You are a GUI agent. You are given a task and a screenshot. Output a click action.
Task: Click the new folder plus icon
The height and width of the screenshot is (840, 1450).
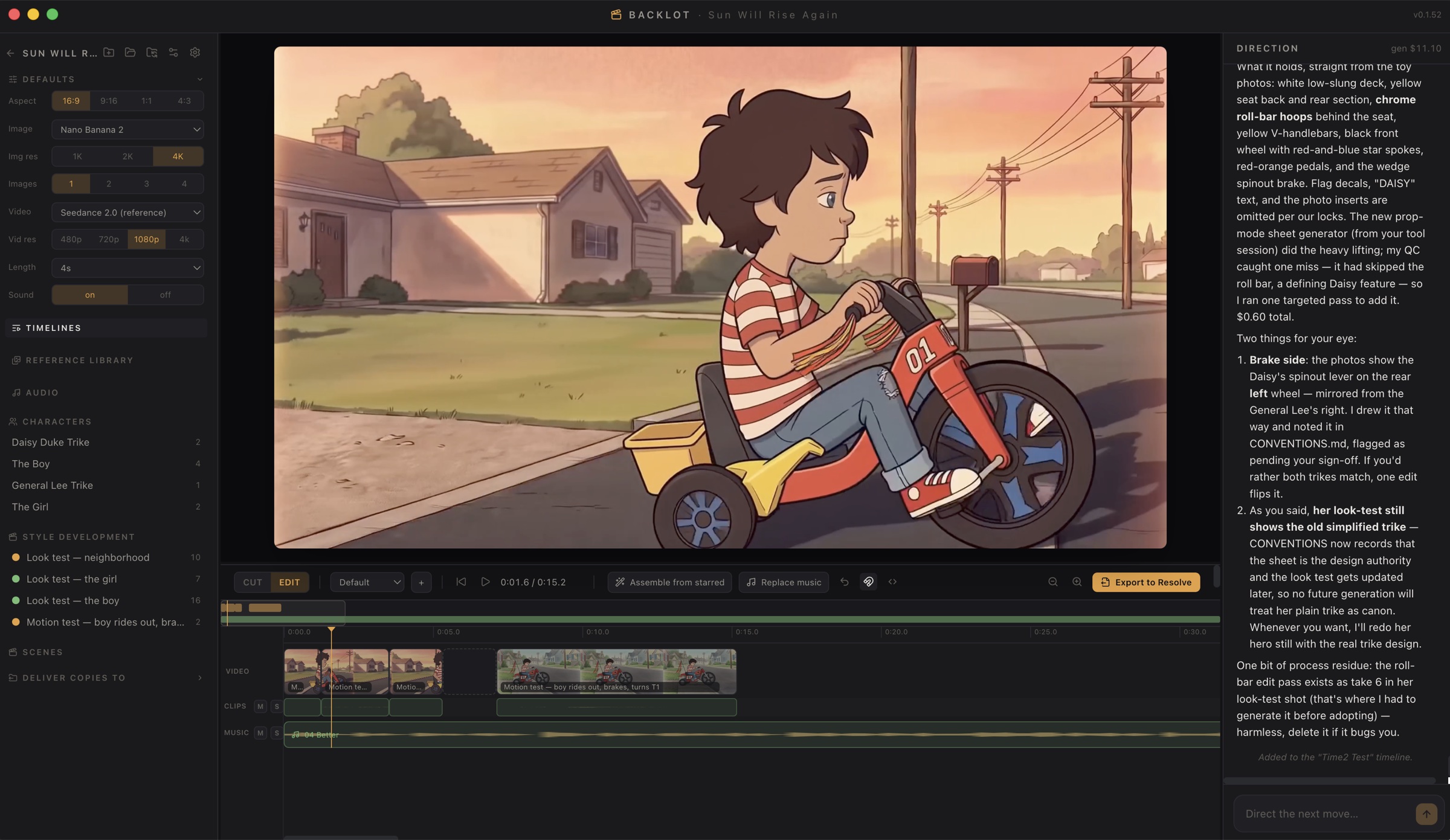pos(109,53)
